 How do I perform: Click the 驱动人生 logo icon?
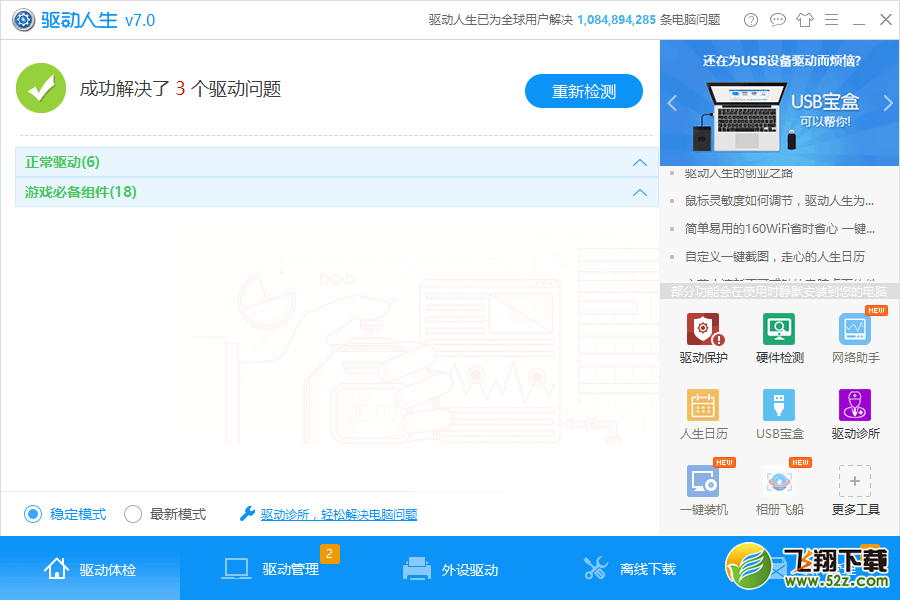(24, 20)
